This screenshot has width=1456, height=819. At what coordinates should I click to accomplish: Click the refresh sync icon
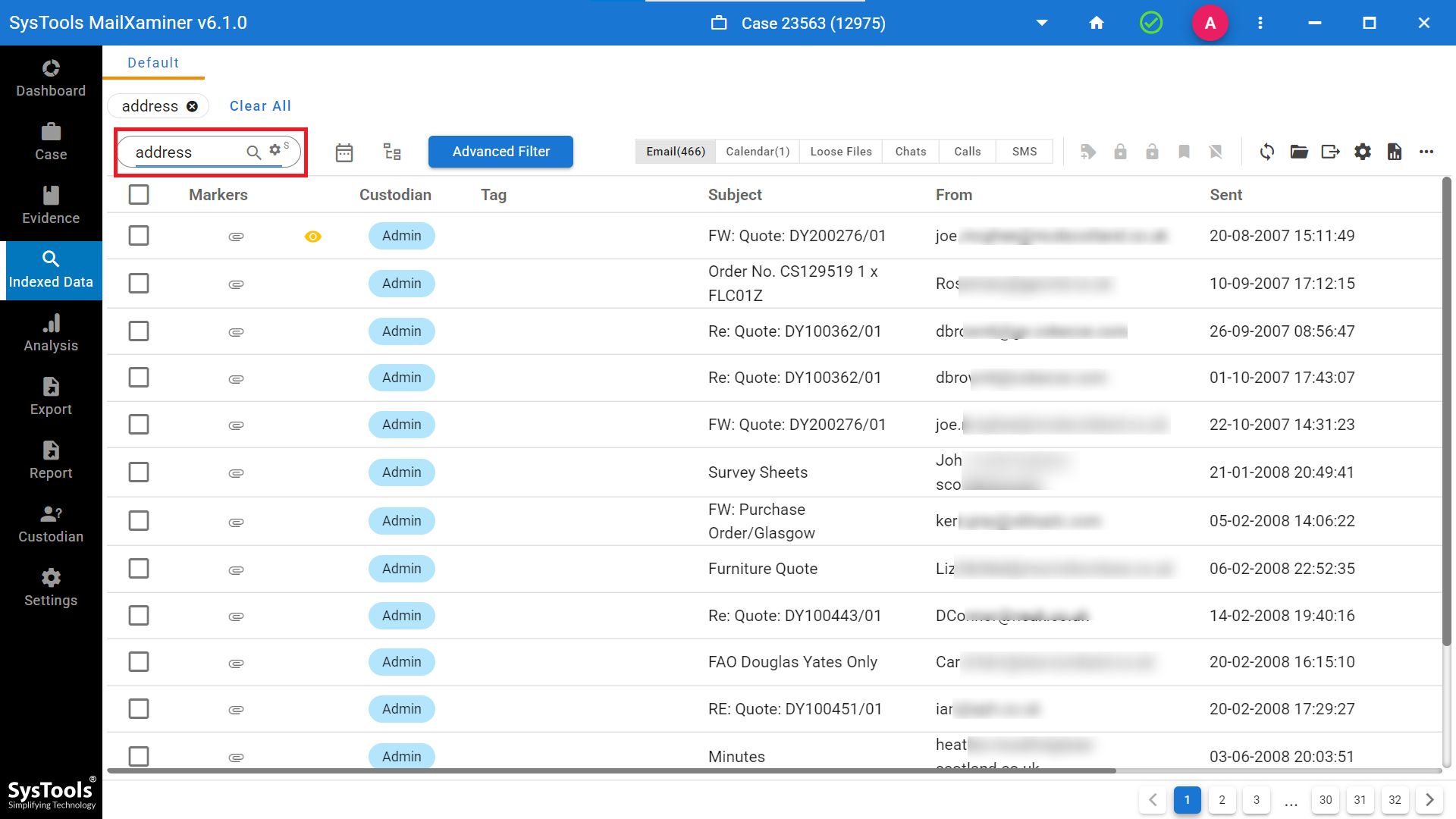1267,152
